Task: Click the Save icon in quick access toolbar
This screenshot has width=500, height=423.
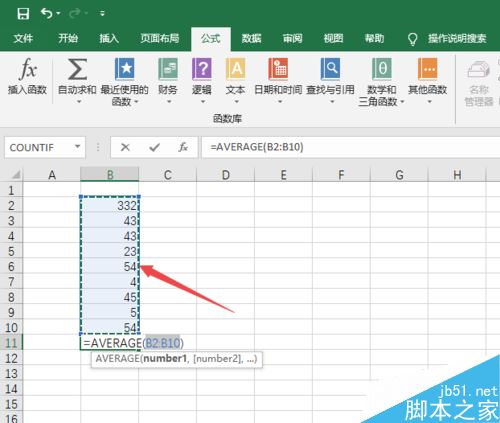Action: coord(23,14)
